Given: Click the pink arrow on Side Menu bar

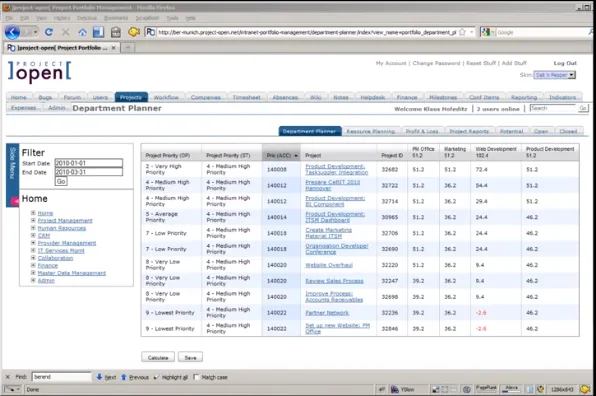Looking at the screenshot, I should (15, 201).
